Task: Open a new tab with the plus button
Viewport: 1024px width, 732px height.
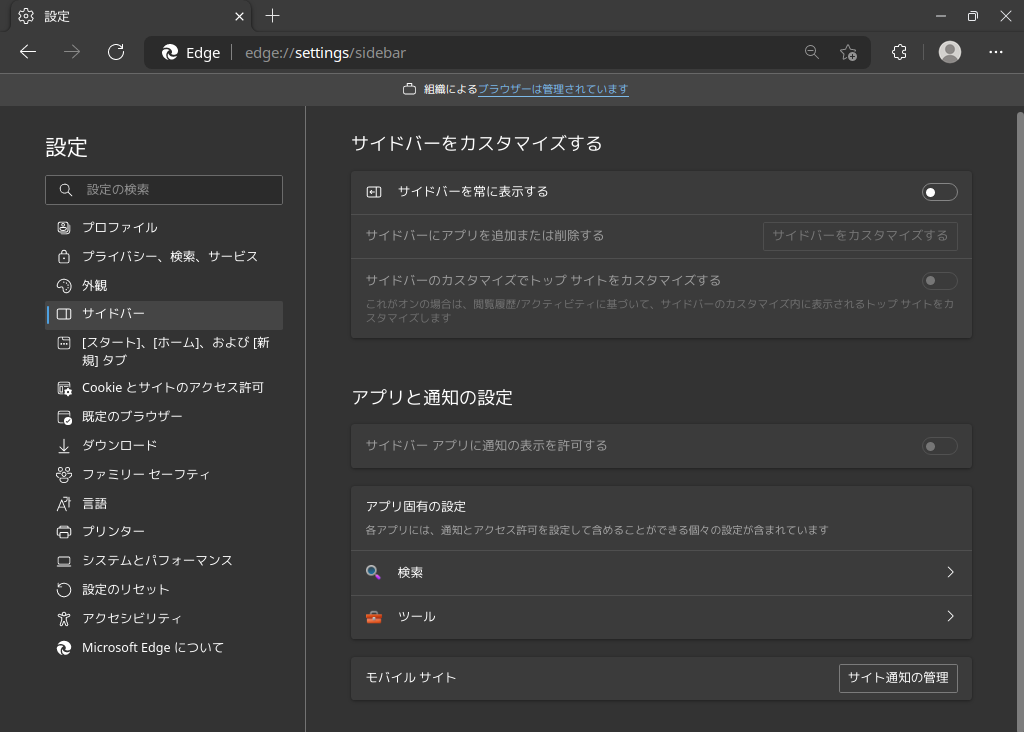Action: 272,16
